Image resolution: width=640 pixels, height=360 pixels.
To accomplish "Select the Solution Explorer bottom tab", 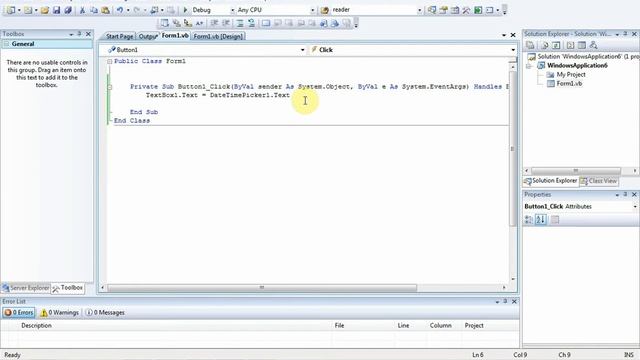I will (x=551, y=181).
